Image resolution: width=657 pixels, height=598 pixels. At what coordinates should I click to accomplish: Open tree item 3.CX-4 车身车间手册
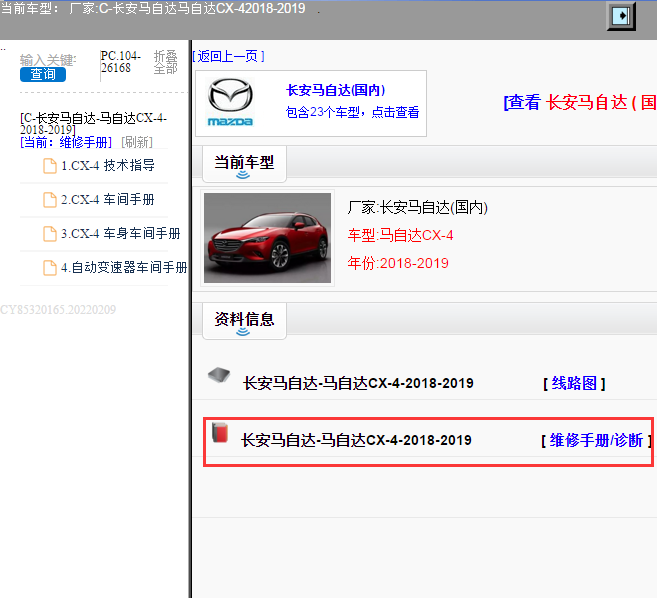pos(121,233)
